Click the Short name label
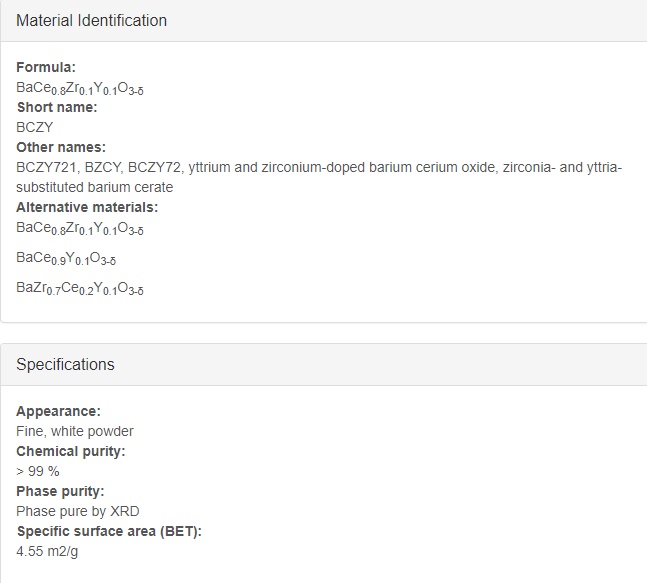This screenshot has height=583, width=647. coord(57,107)
